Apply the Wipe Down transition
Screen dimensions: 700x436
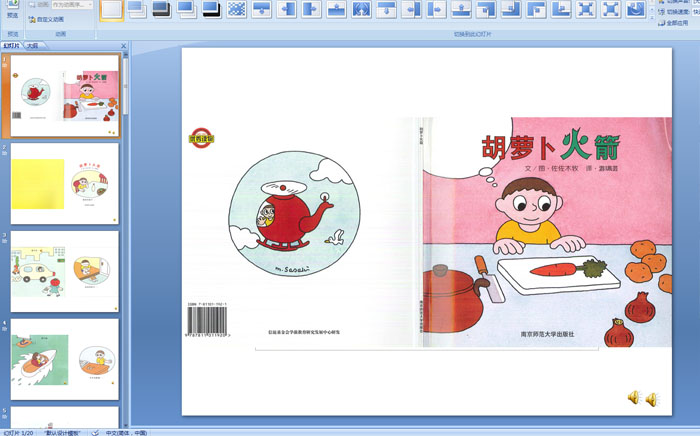tap(262, 9)
